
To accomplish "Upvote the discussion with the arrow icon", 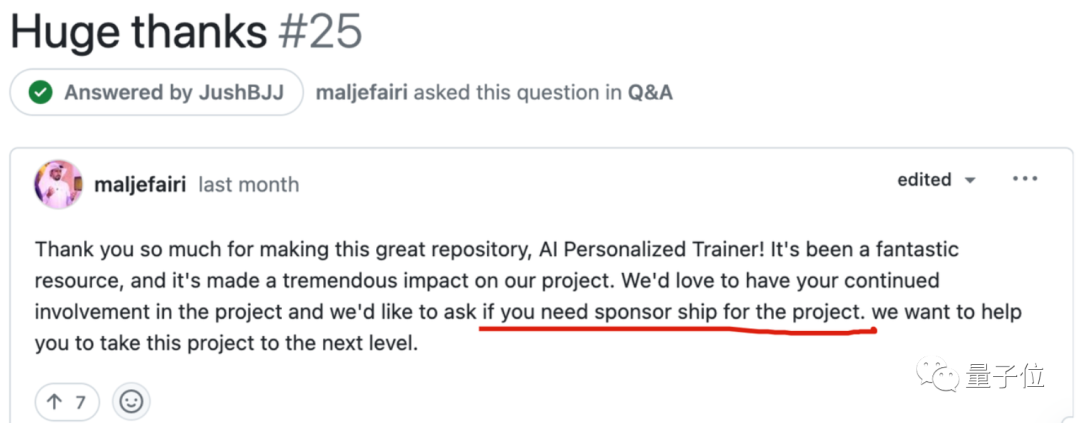I will click(x=54, y=403).
